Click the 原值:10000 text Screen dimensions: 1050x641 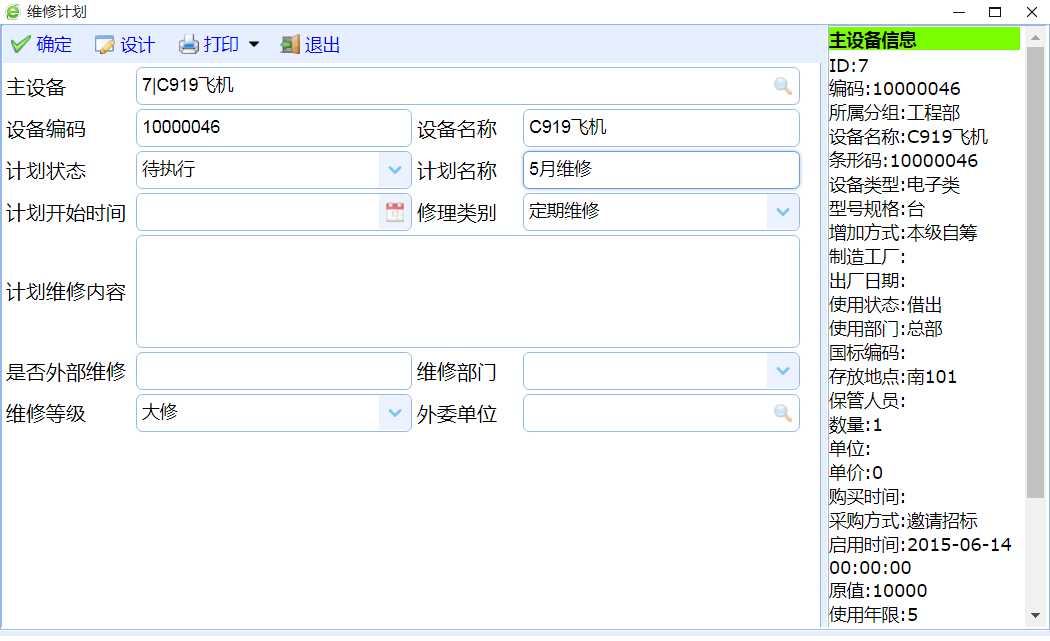878,591
